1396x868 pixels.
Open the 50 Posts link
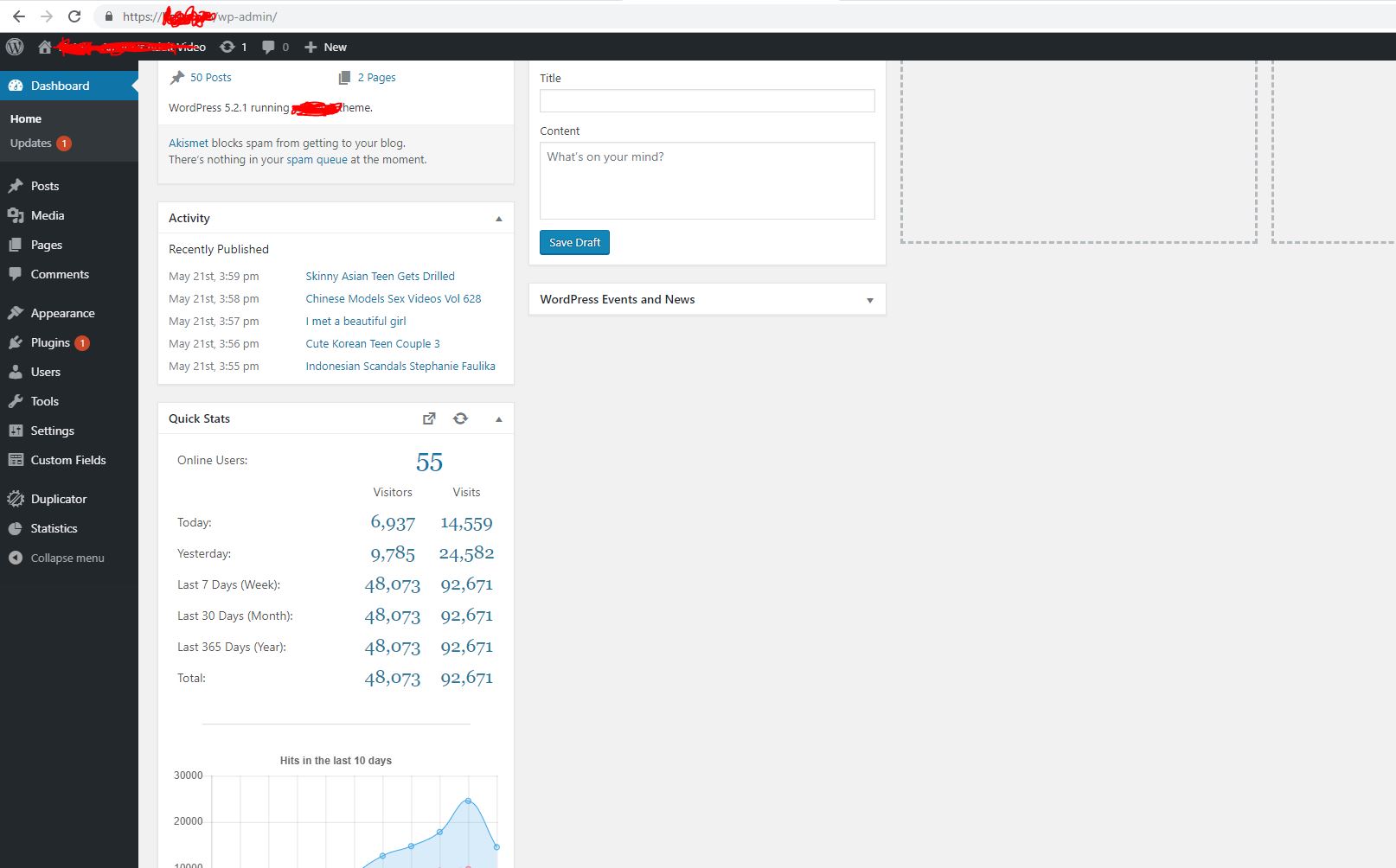tap(210, 78)
